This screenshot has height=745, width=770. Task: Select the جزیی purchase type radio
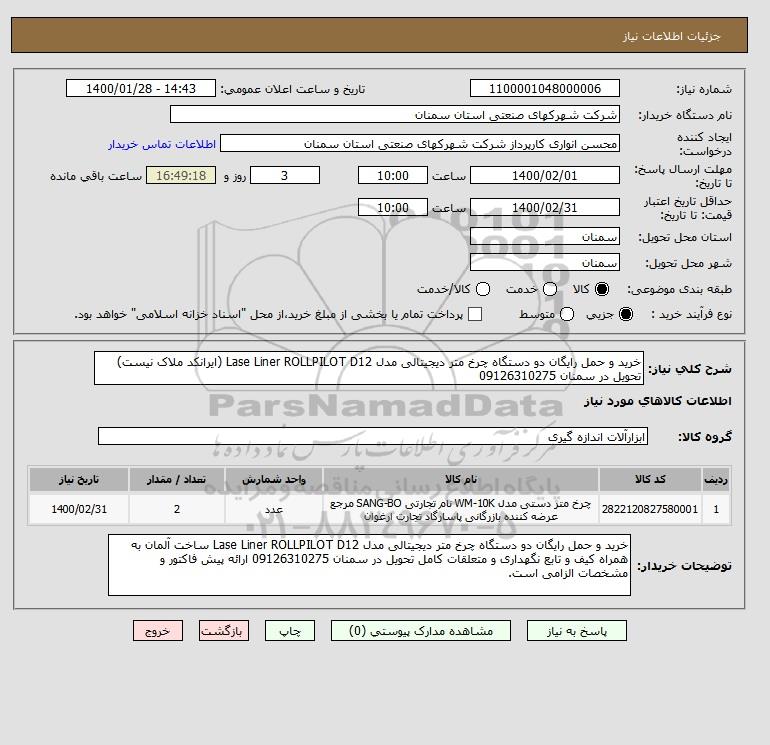[x=626, y=314]
